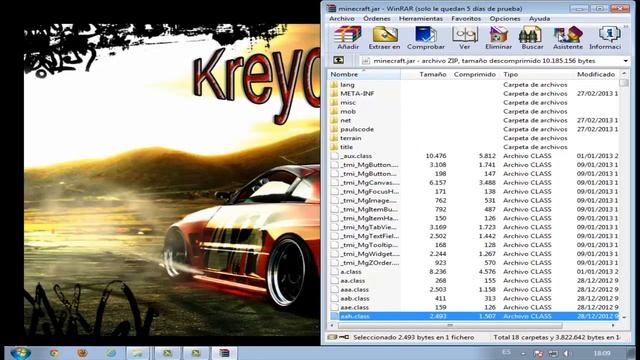
Task: Open the WinRAR taskbar button
Action: (x=224, y=353)
